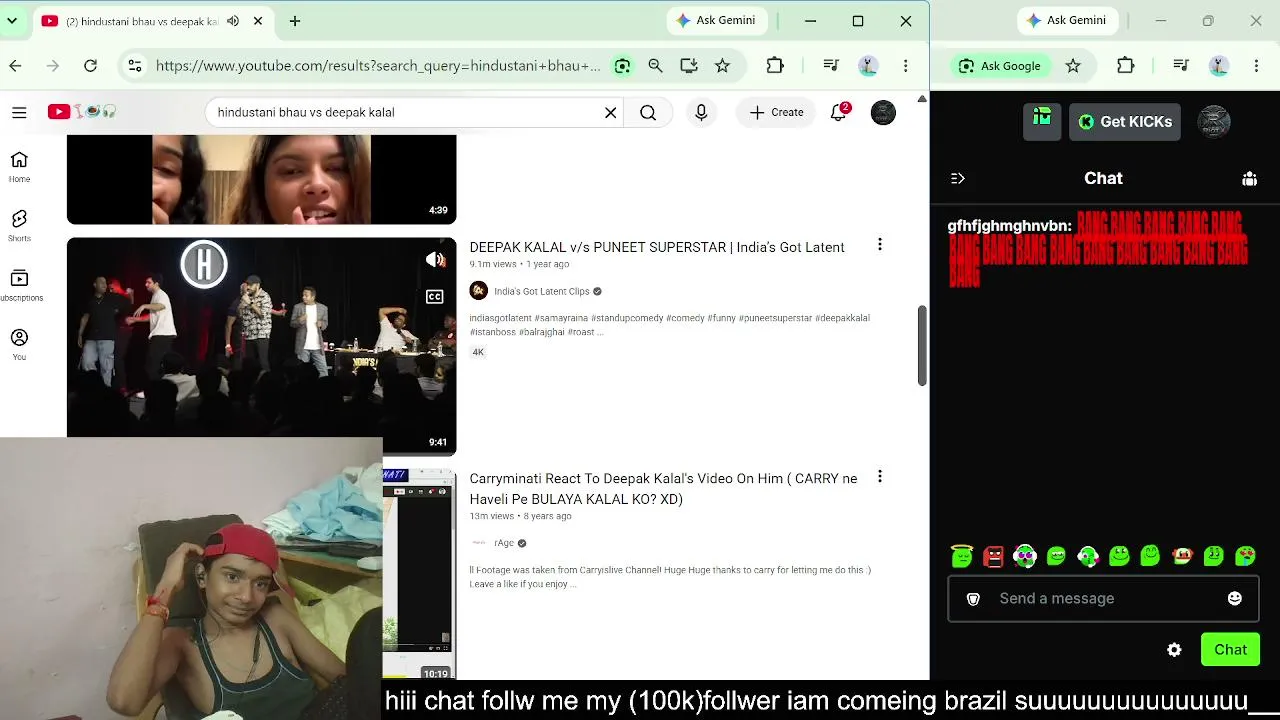
Task: Open the YouTube account avatar menu
Action: pos(883,112)
